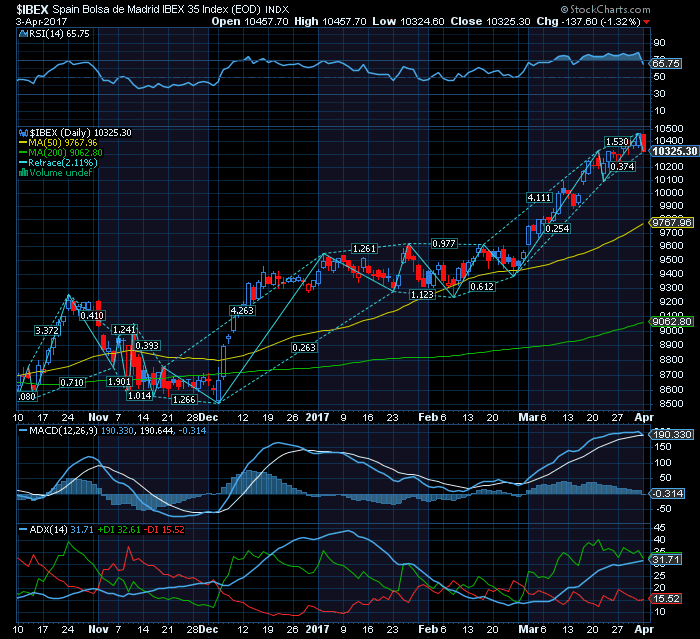700x639 pixels.
Task: Click the 1.241 retracement label
Action: 124,330
